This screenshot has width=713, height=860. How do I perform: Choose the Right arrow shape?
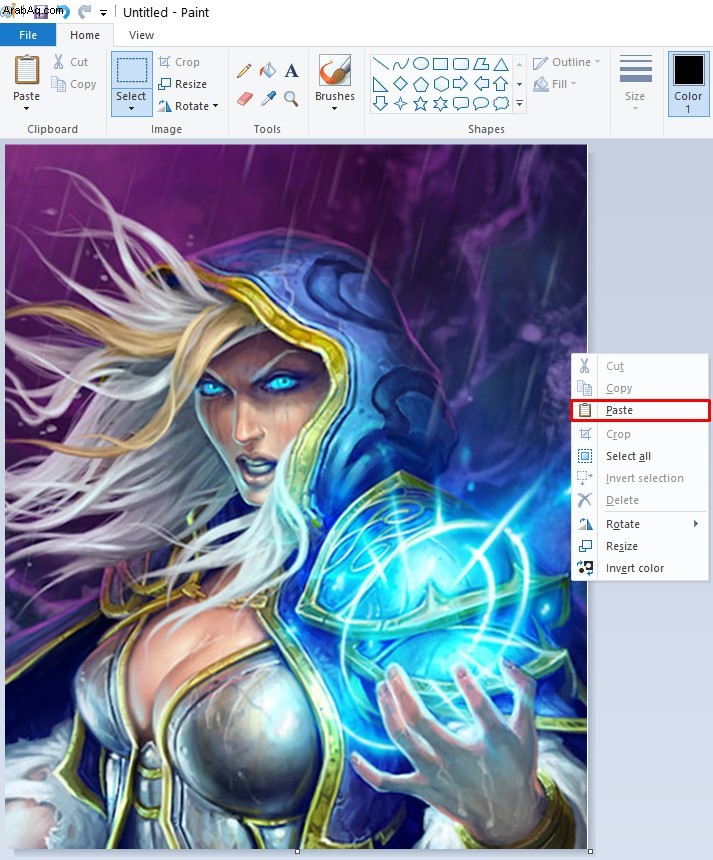point(461,84)
